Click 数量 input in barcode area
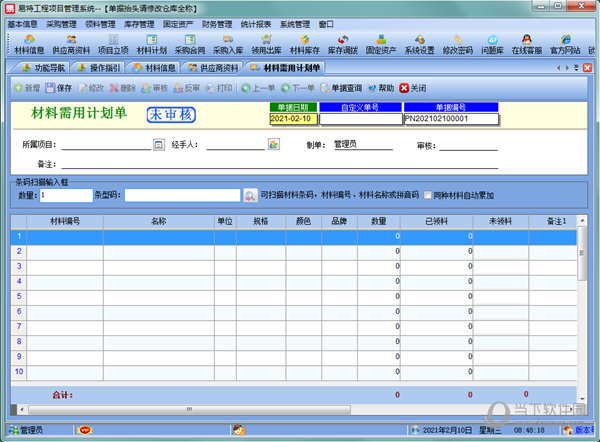Image resolution: width=600 pixels, height=442 pixels. (66, 195)
